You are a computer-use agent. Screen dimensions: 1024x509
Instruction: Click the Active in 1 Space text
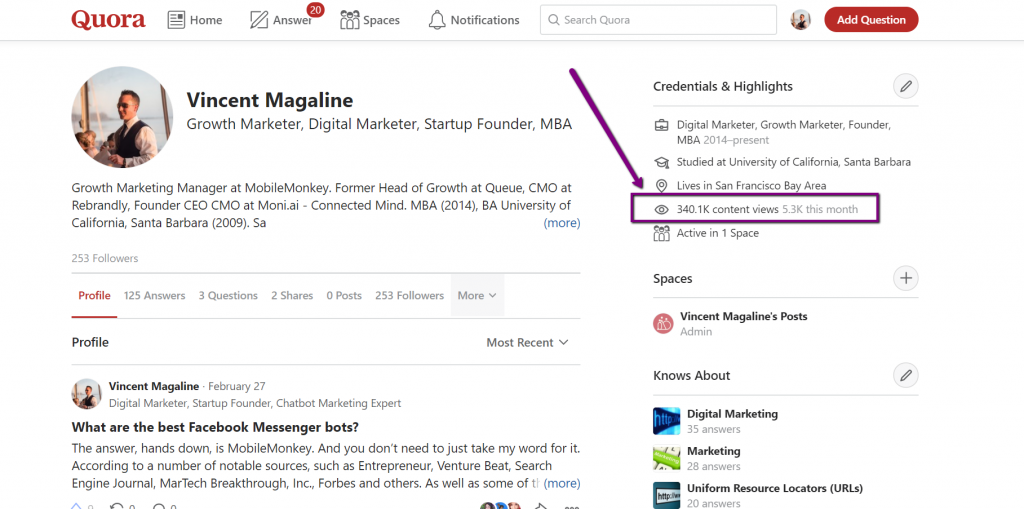tap(718, 233)
